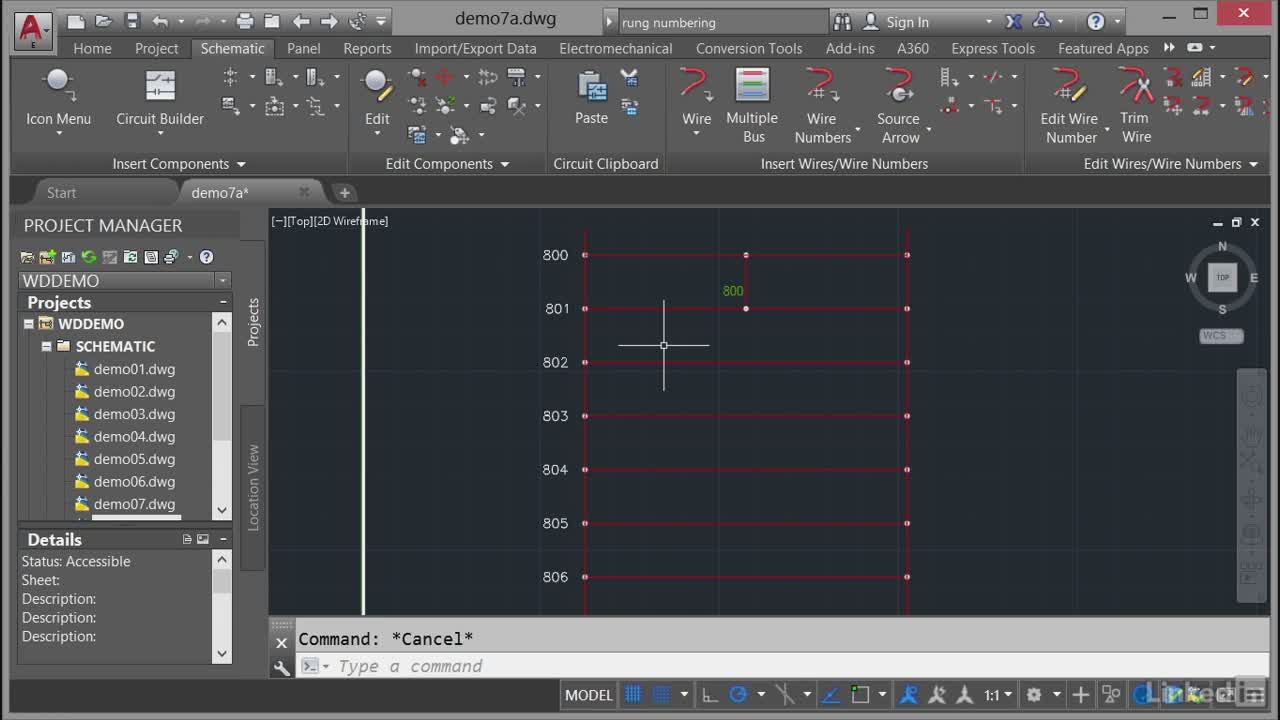Click the WCS coordinate system label
The image size is (1280, 720).
pyautogui.click(x=1221, y=336)
